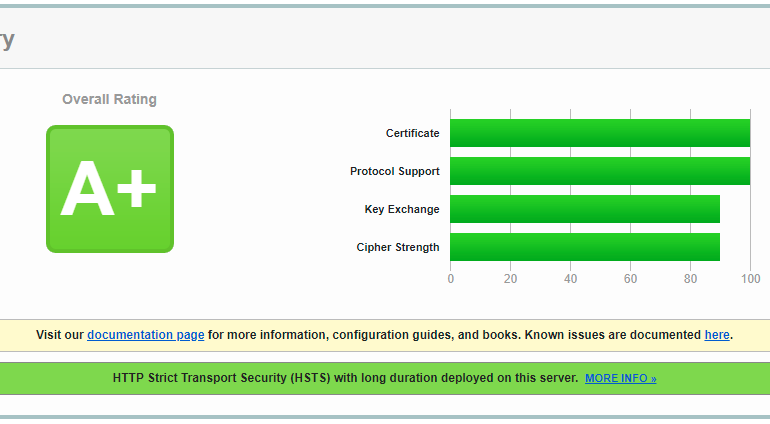Click the Protocol Support score bar

coord(599,171)
